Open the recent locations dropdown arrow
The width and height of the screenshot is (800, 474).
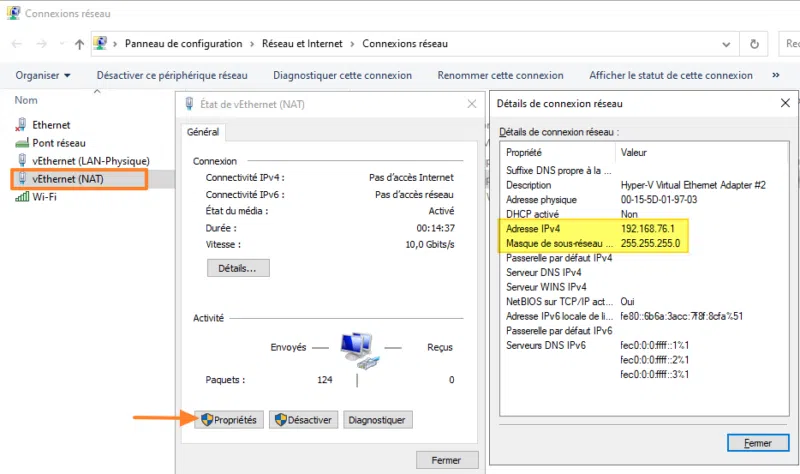click(x=60, y=44)
